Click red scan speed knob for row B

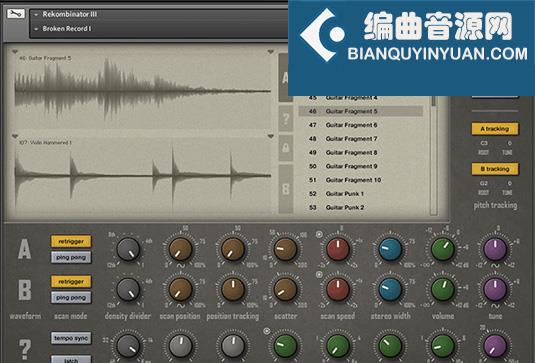click(338, 290)
